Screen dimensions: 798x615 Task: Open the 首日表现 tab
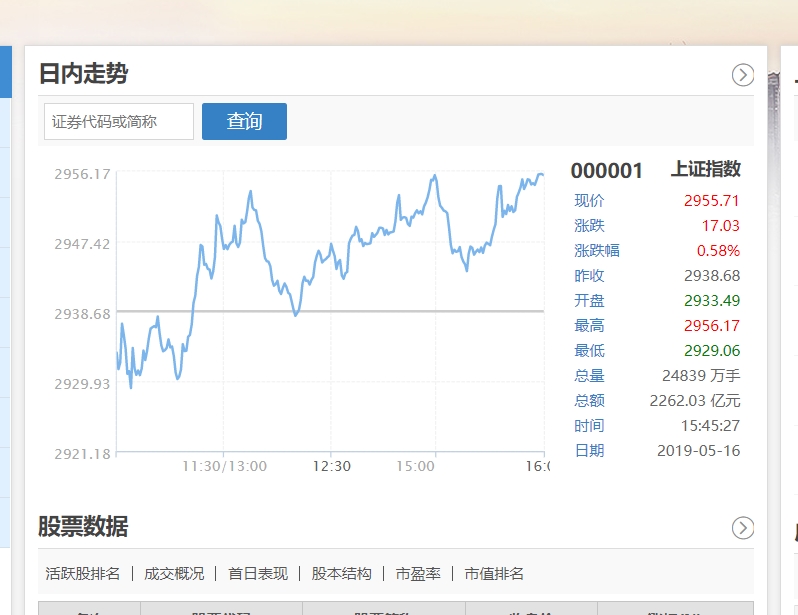[x=258, y=574]
